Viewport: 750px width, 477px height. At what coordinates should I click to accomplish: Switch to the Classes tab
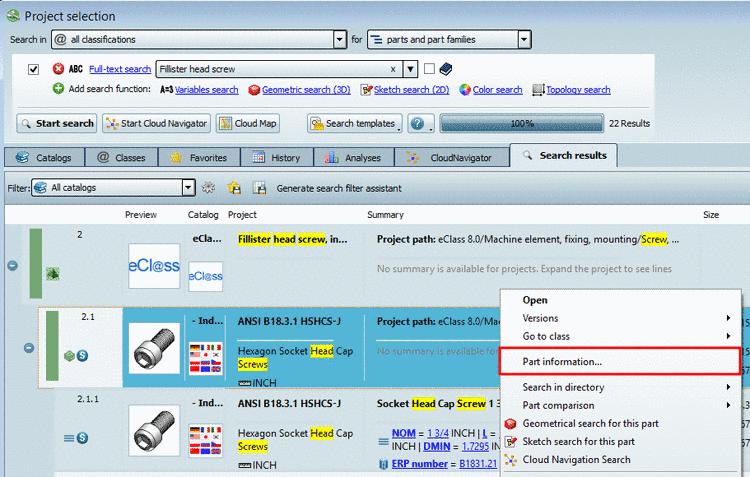click(x=121, y=157)
